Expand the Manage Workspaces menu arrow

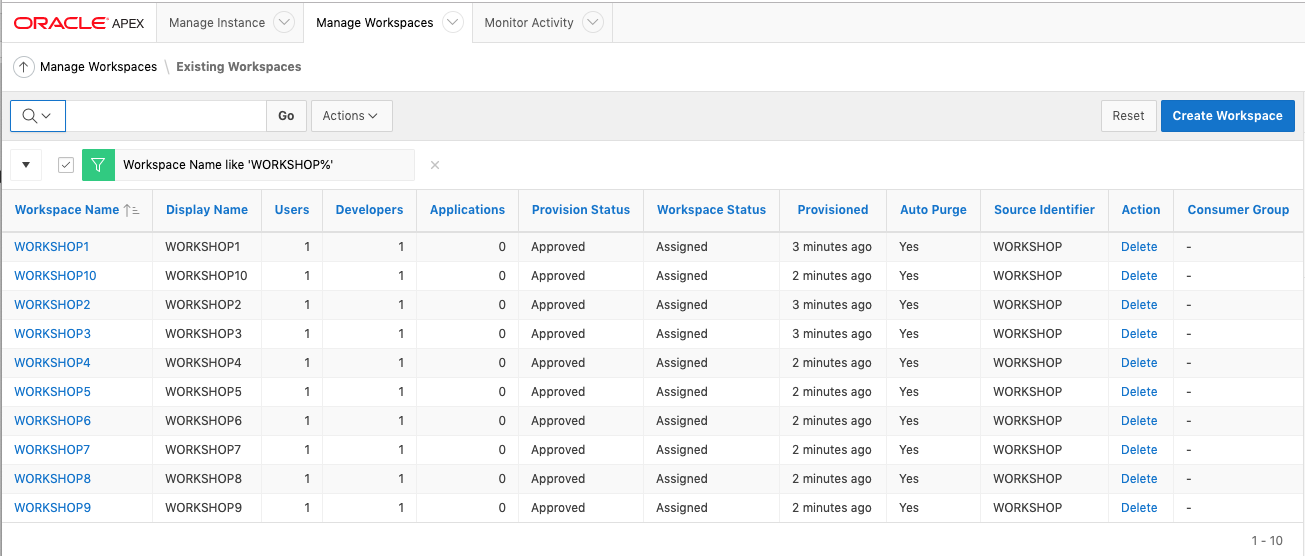[452, 23]
